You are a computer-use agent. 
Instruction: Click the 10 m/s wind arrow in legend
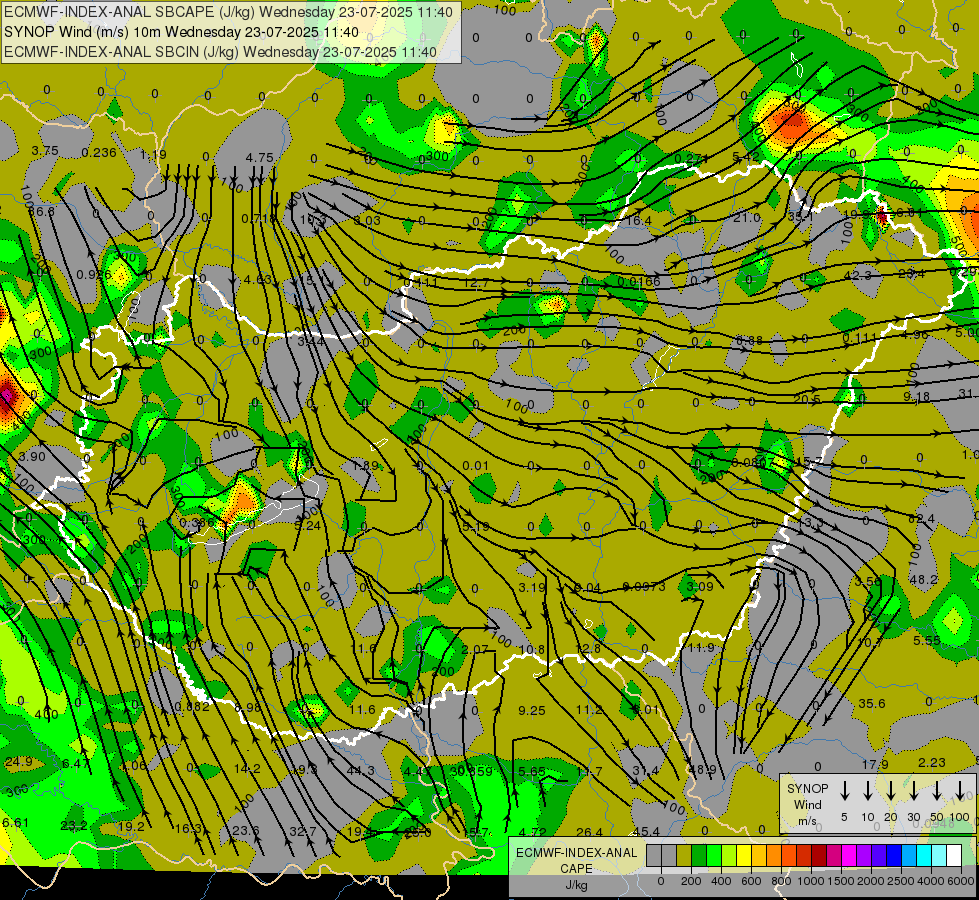coord(868,790)
